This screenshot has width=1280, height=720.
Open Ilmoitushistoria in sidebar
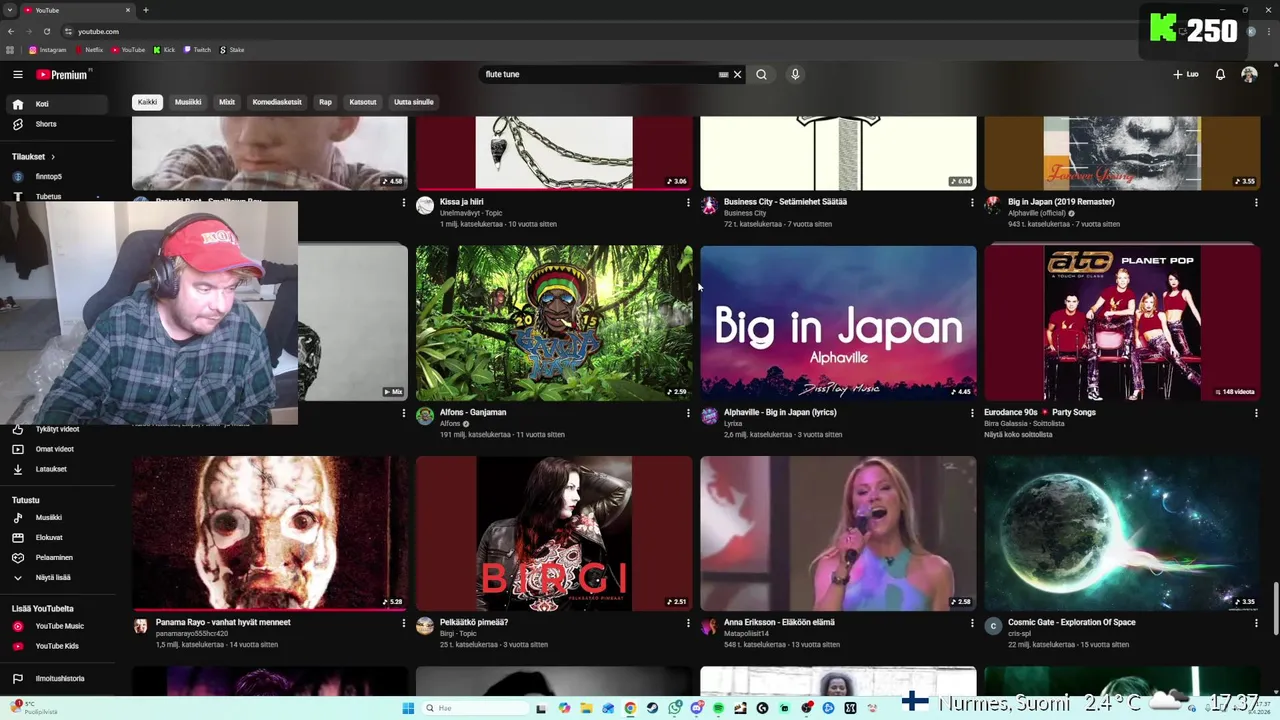[x=60, y=679]
